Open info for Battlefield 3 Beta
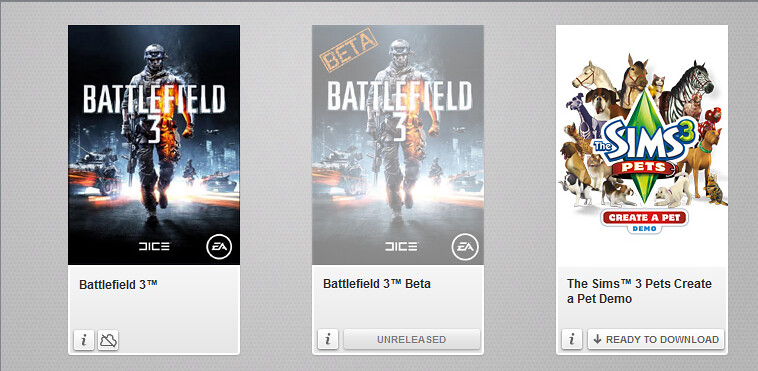758x371 pixels. (328, 340)
